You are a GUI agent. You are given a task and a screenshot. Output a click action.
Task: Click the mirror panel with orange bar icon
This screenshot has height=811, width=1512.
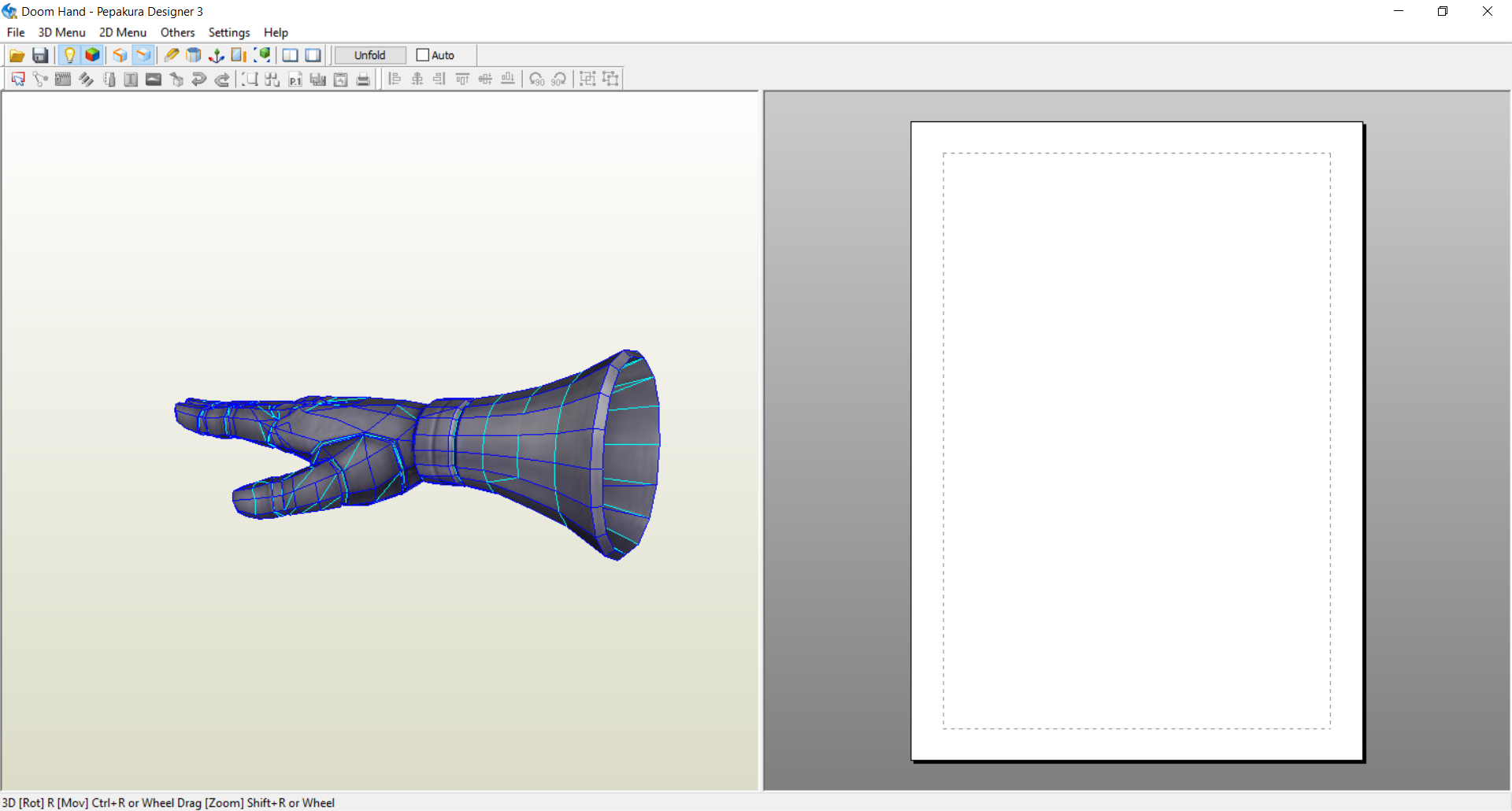point(239,55)
